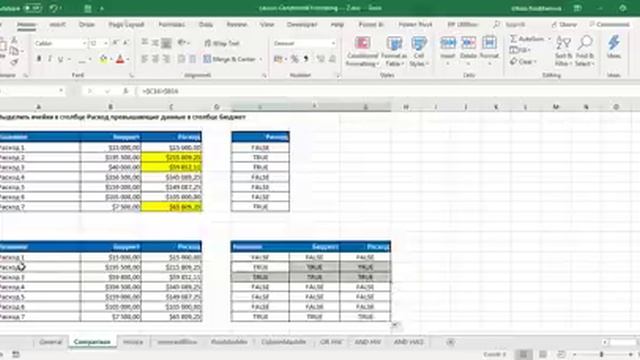This screenshot has height=360, width=640.
Task: Decrease font size with the smaller A
Action: point(125,43)
